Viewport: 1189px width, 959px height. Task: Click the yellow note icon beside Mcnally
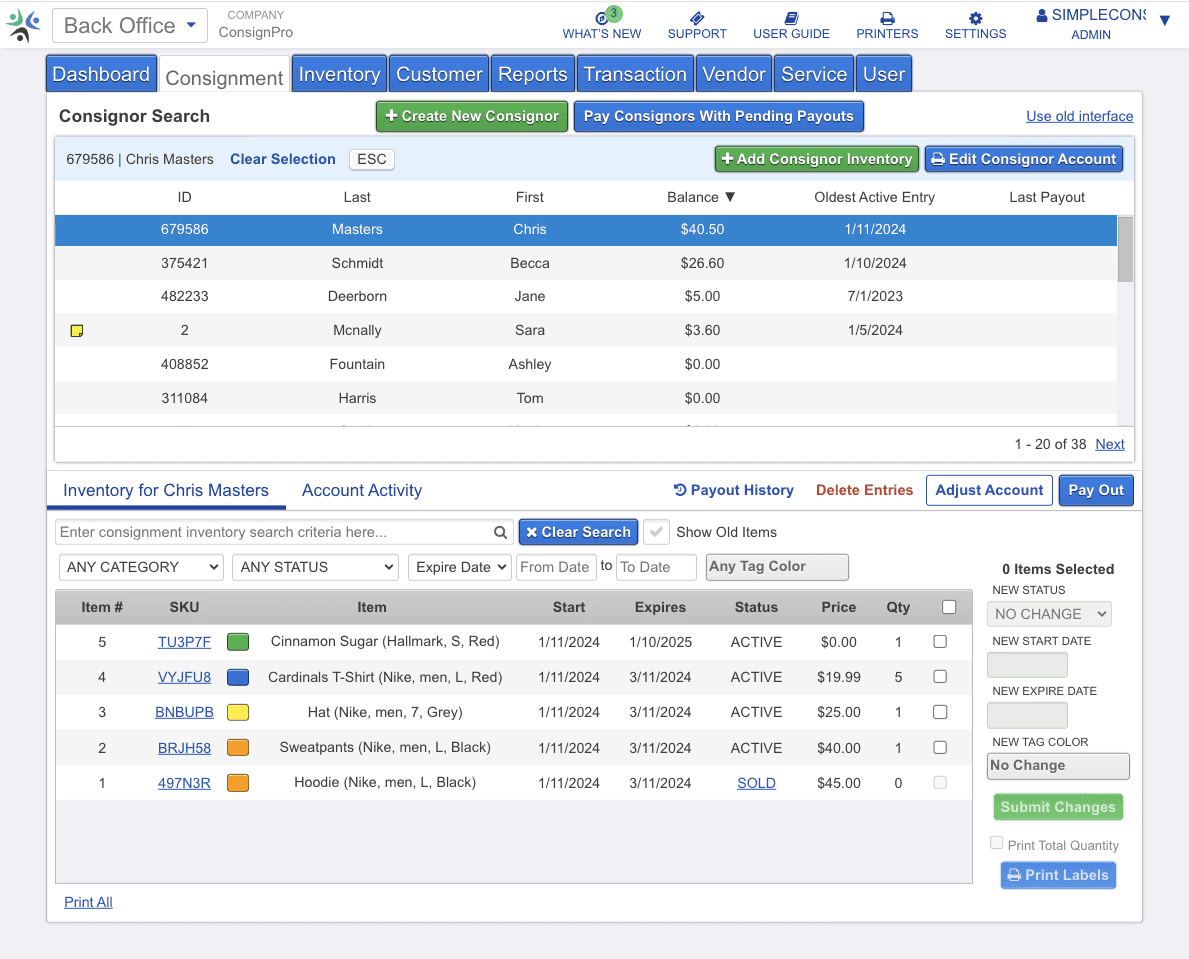click(77, 331)
